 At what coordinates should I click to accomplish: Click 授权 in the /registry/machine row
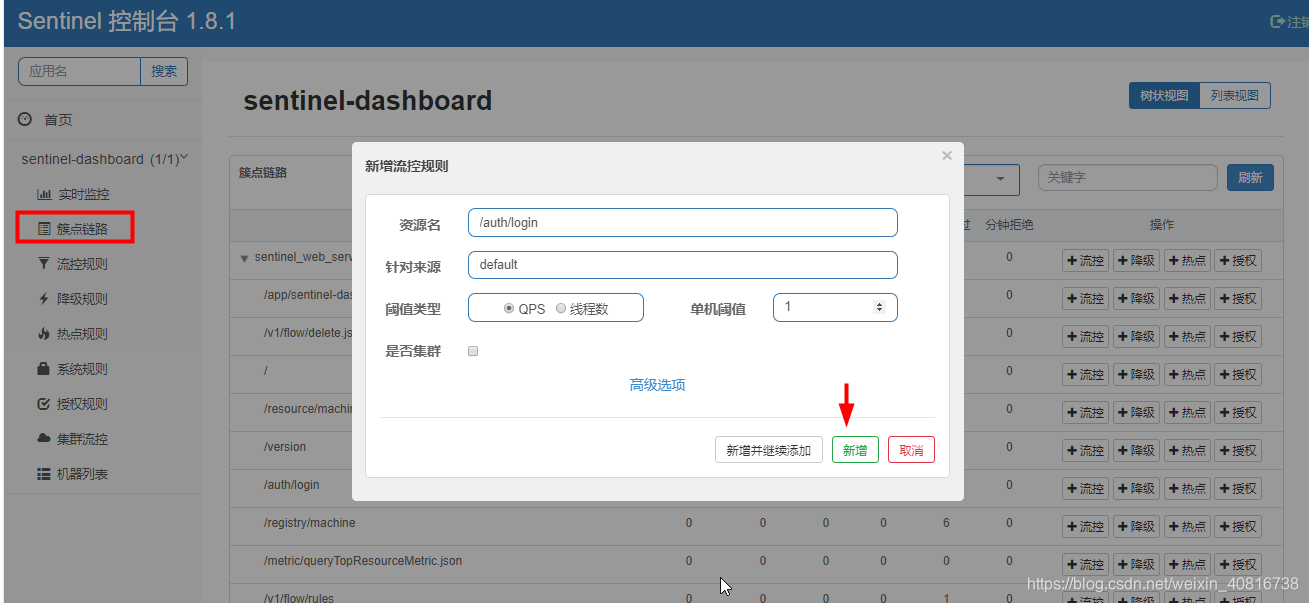pyautogui.click(x=1238, y=526)
